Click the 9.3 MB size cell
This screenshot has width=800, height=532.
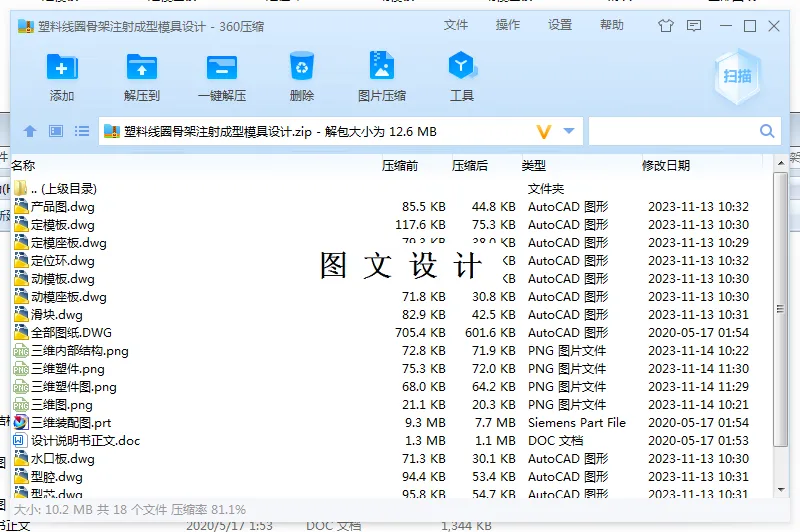425,422
